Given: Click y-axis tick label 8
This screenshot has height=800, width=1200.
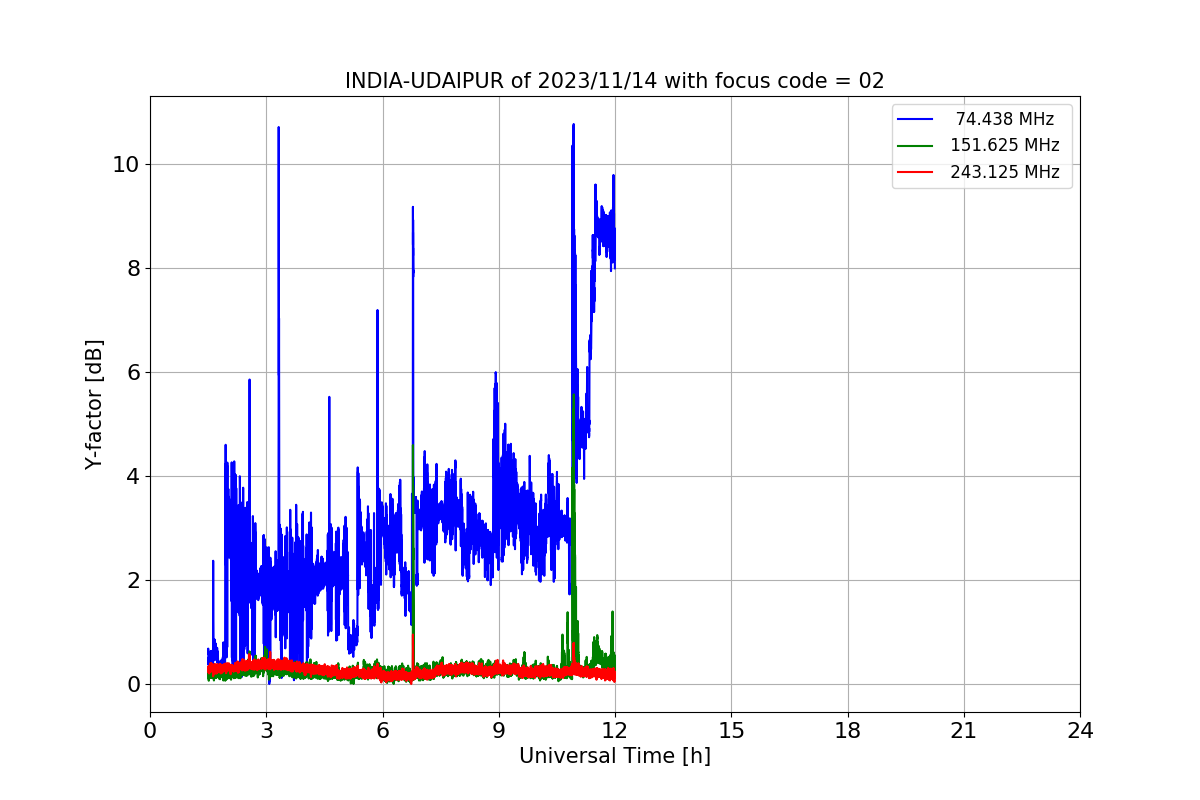Looking at the screenshot, I should coord(132,268).
